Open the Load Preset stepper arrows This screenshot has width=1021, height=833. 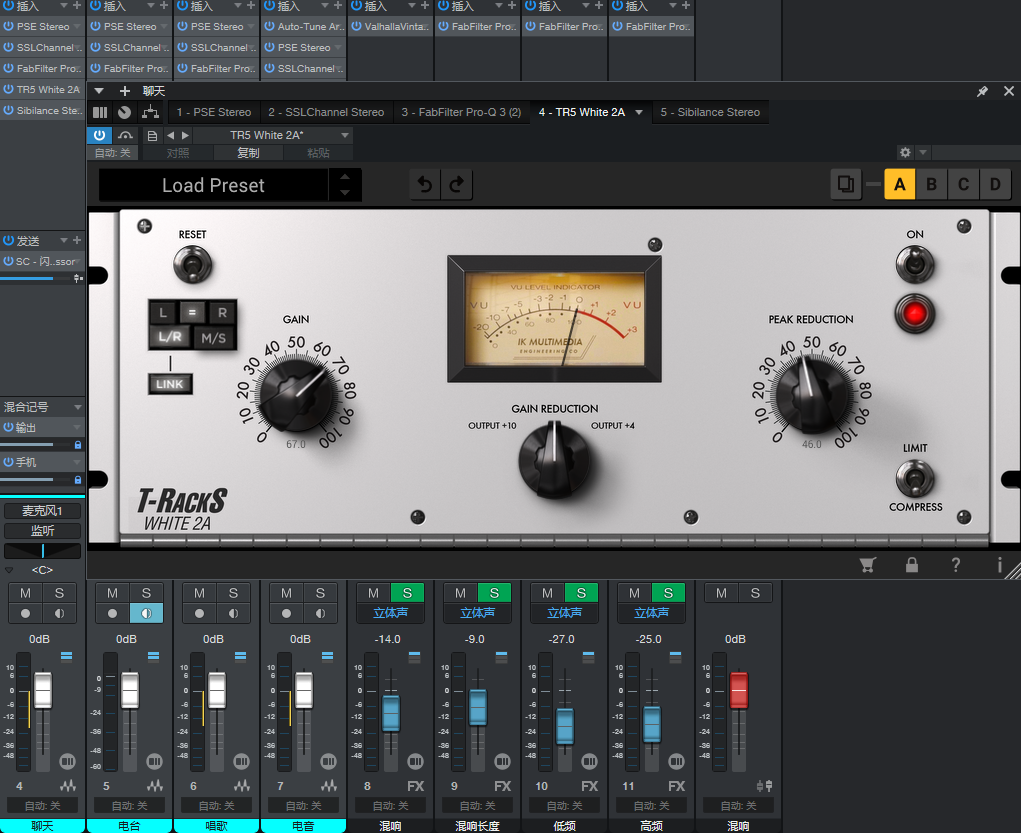pos(345,185)
